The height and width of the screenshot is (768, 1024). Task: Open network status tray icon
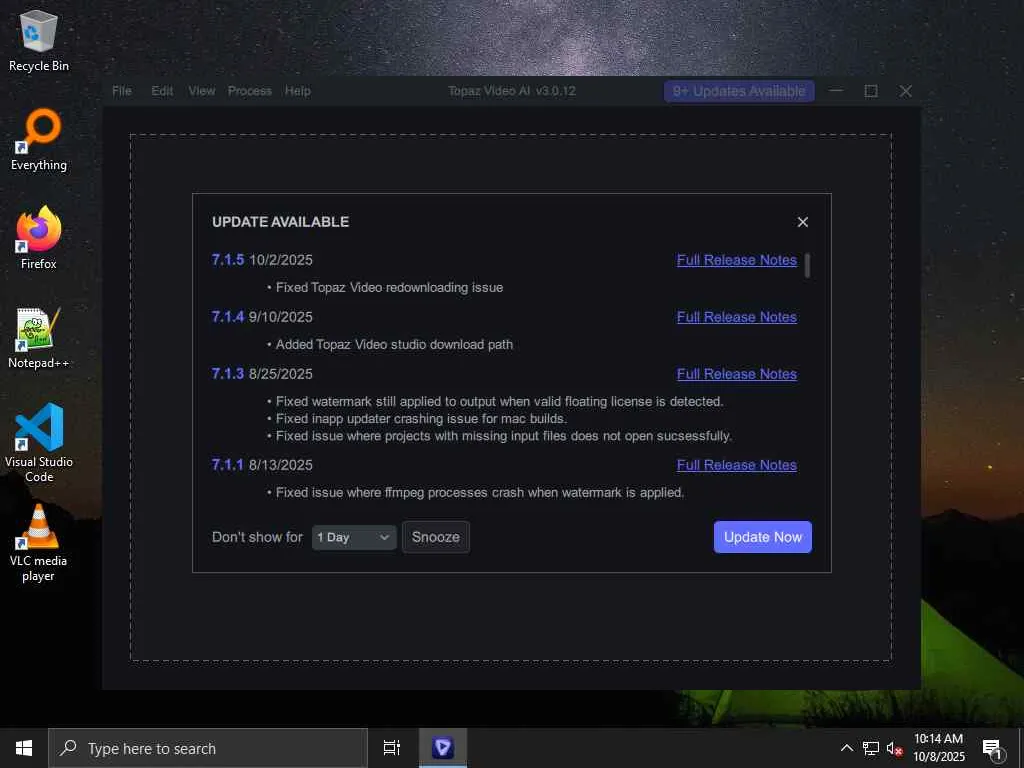871,748
